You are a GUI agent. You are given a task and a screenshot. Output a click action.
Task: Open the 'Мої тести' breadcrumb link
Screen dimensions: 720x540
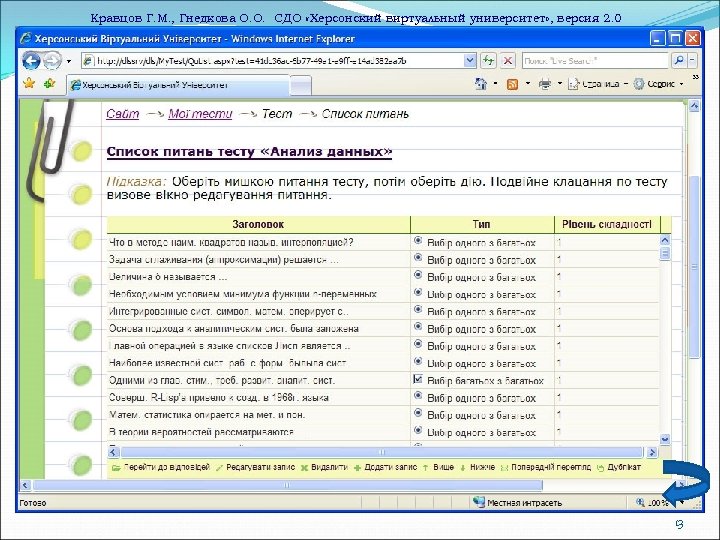click(x=200, y=114)
